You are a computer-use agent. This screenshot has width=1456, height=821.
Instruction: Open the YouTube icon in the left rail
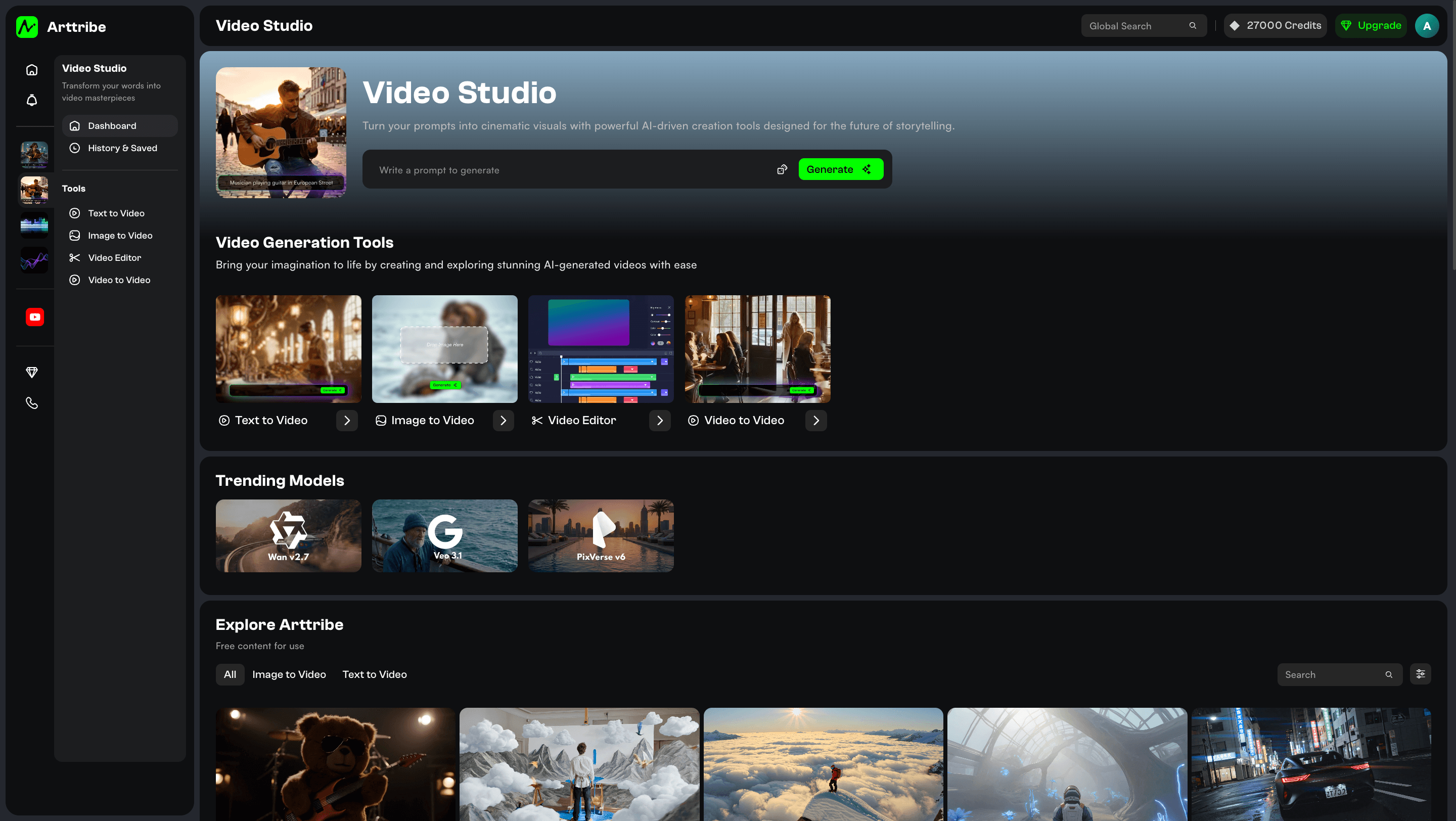point(34,317)
